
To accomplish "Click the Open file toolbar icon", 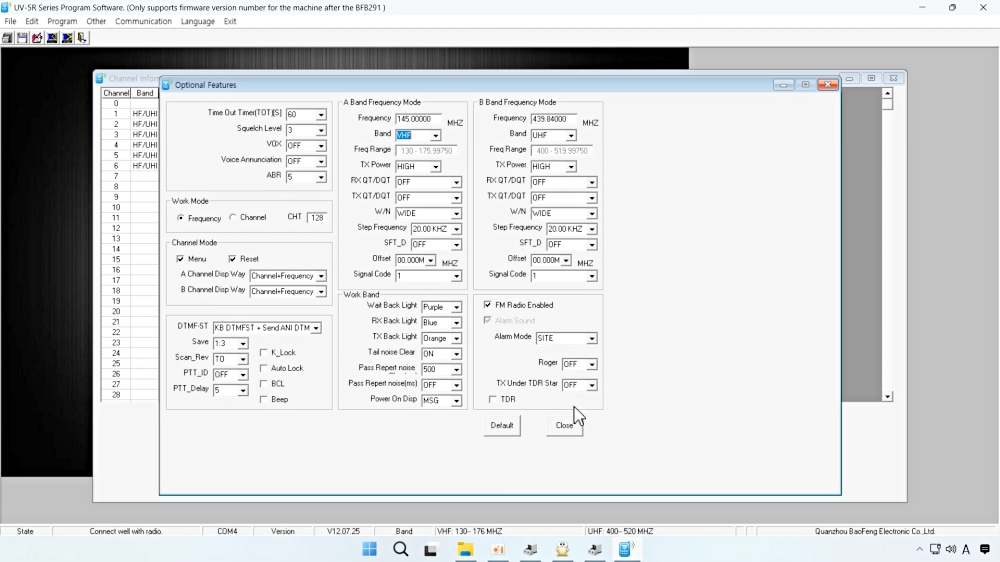I will point(7,38).
